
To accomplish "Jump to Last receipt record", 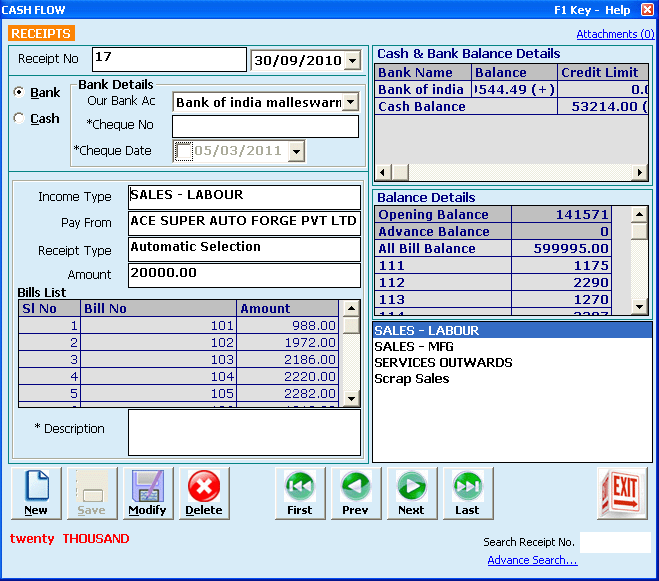I will [468, 493].
